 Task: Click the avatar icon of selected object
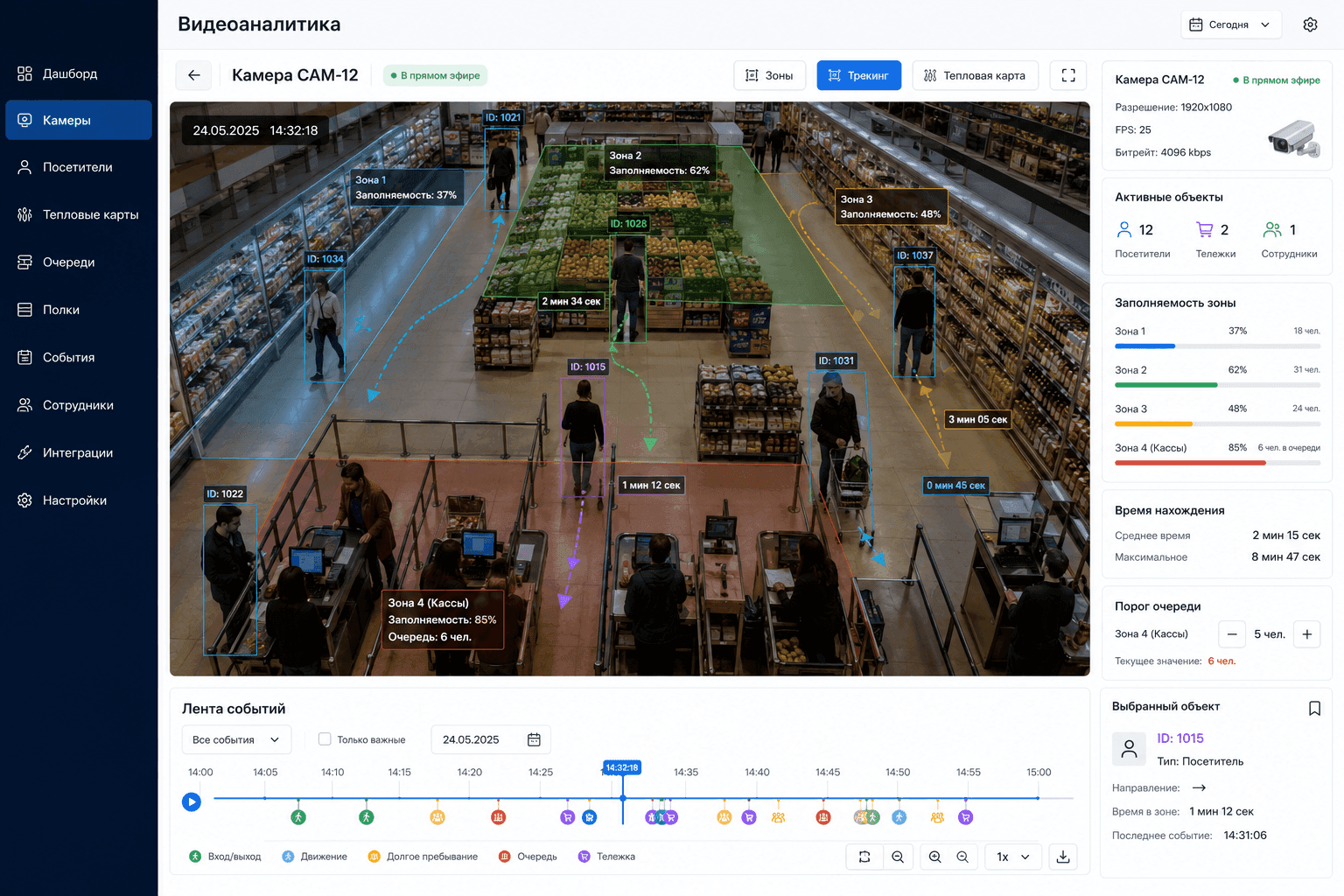click(x=1129, y=749)
